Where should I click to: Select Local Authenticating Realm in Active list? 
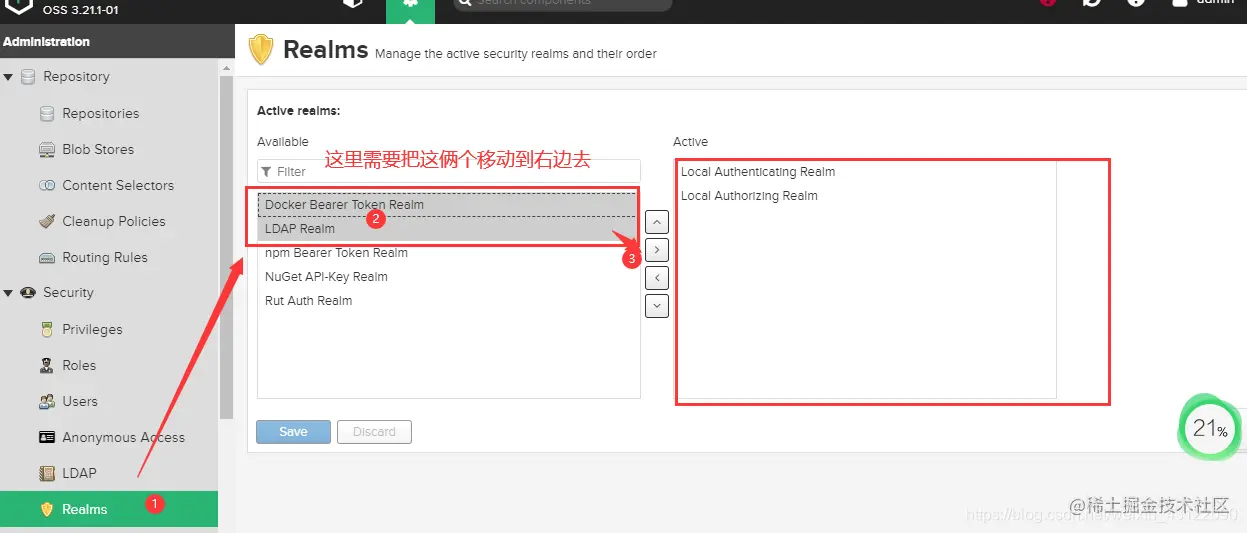865,172
